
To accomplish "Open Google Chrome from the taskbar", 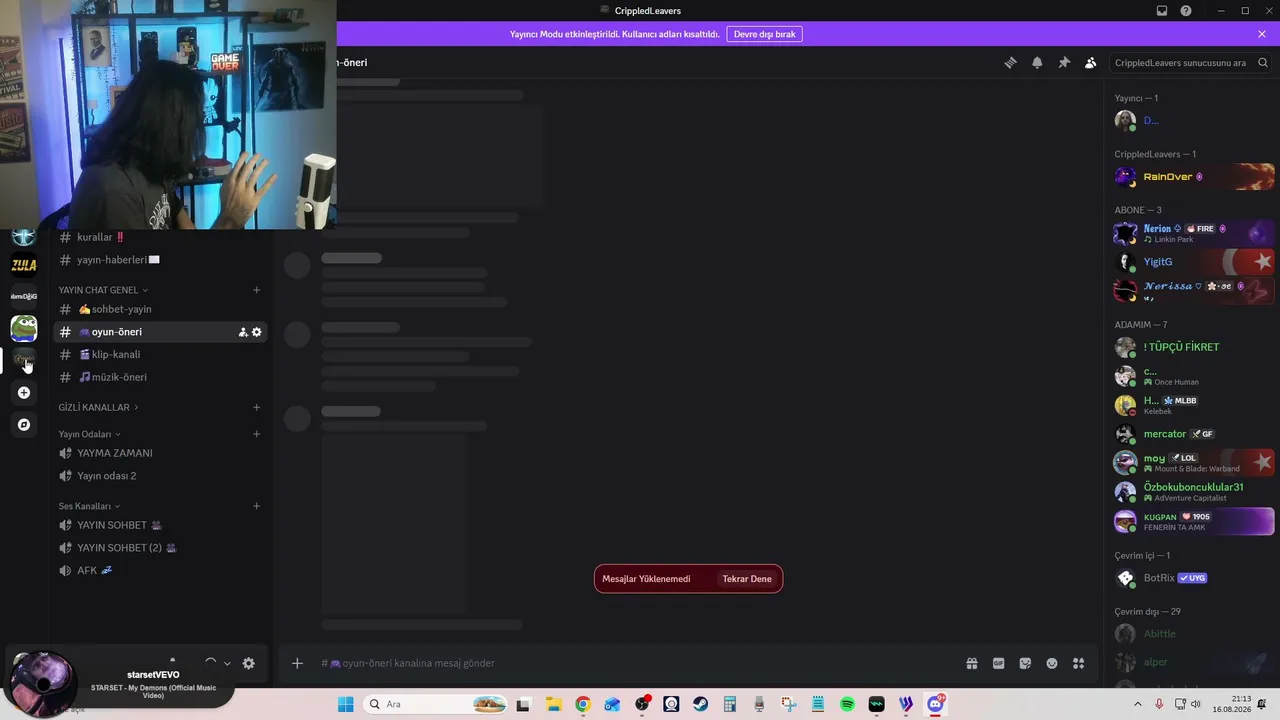I will 583,704.
